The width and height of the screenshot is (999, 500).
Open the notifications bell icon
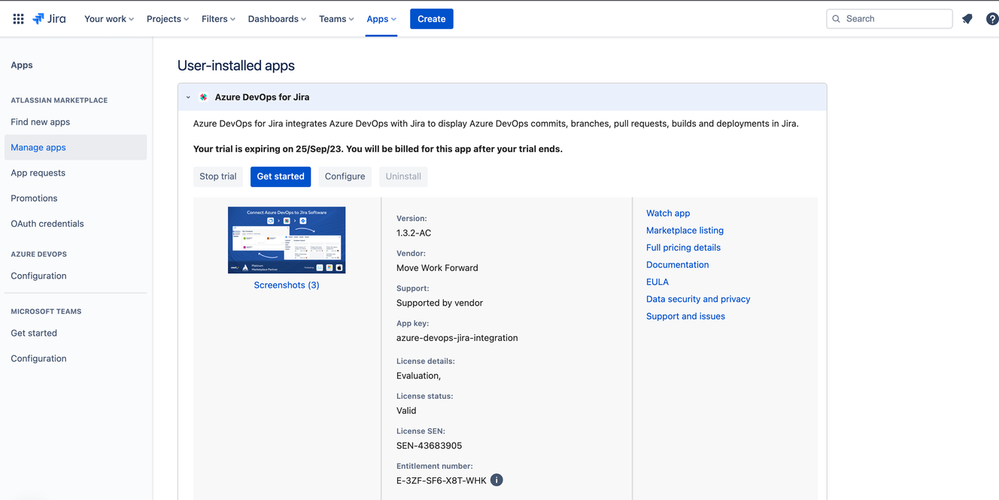(x=967, y=19)
